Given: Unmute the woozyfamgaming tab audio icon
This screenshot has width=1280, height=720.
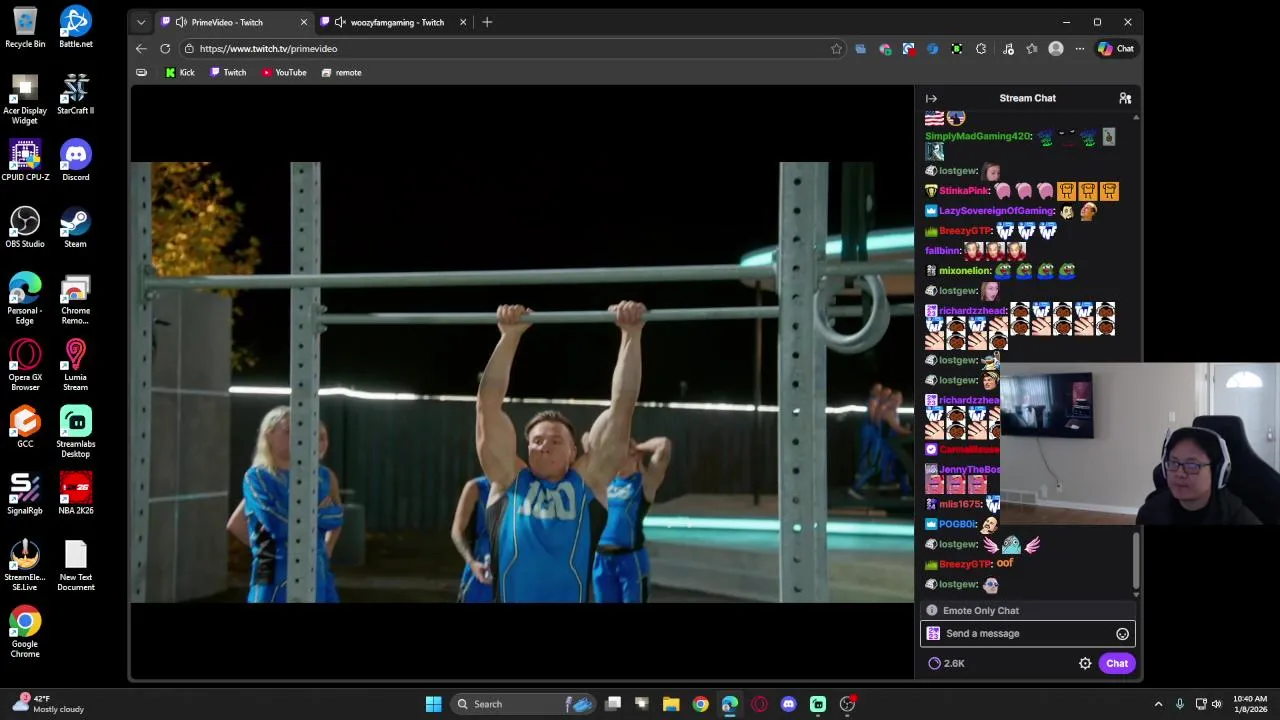Looking at the screenshot, I should click(x=340, y=22).
